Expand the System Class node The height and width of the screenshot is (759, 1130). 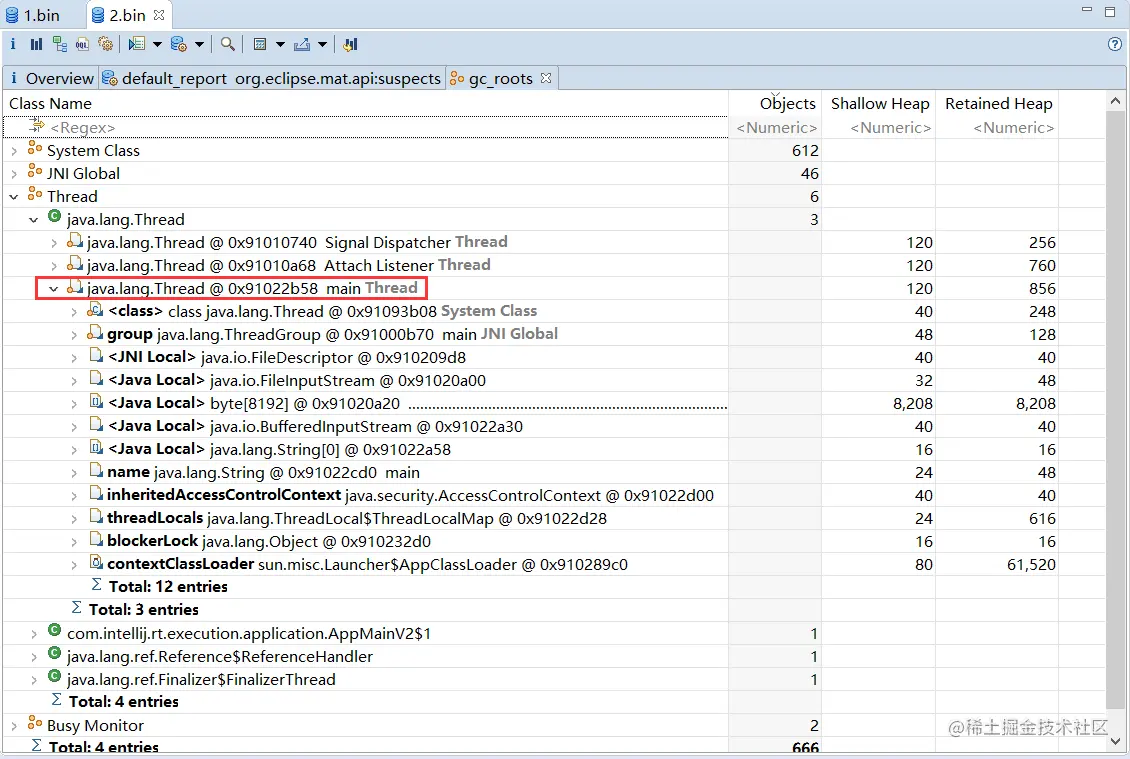click(x=14, y=151)
